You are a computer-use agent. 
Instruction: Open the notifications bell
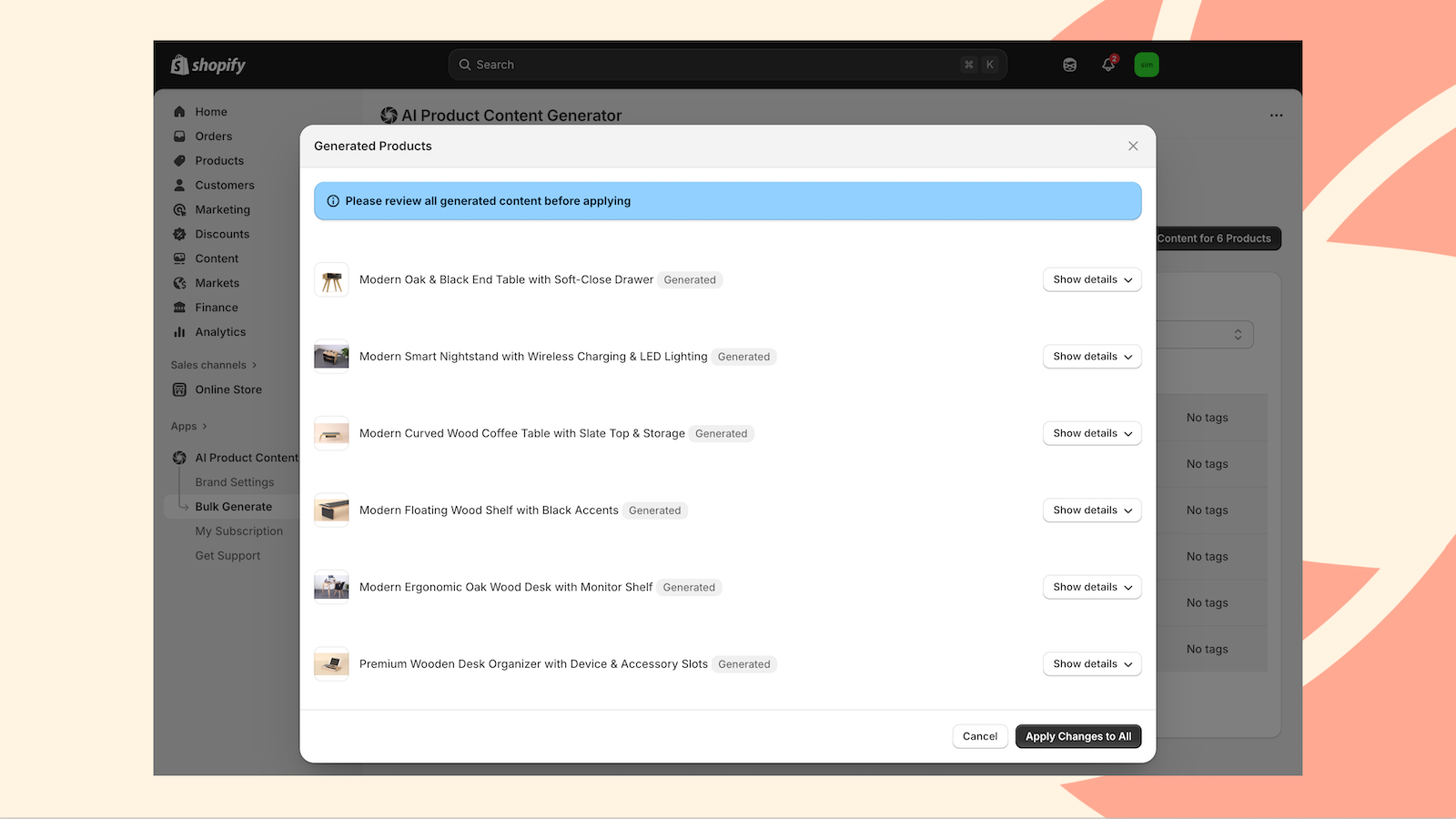point(1107,65)
